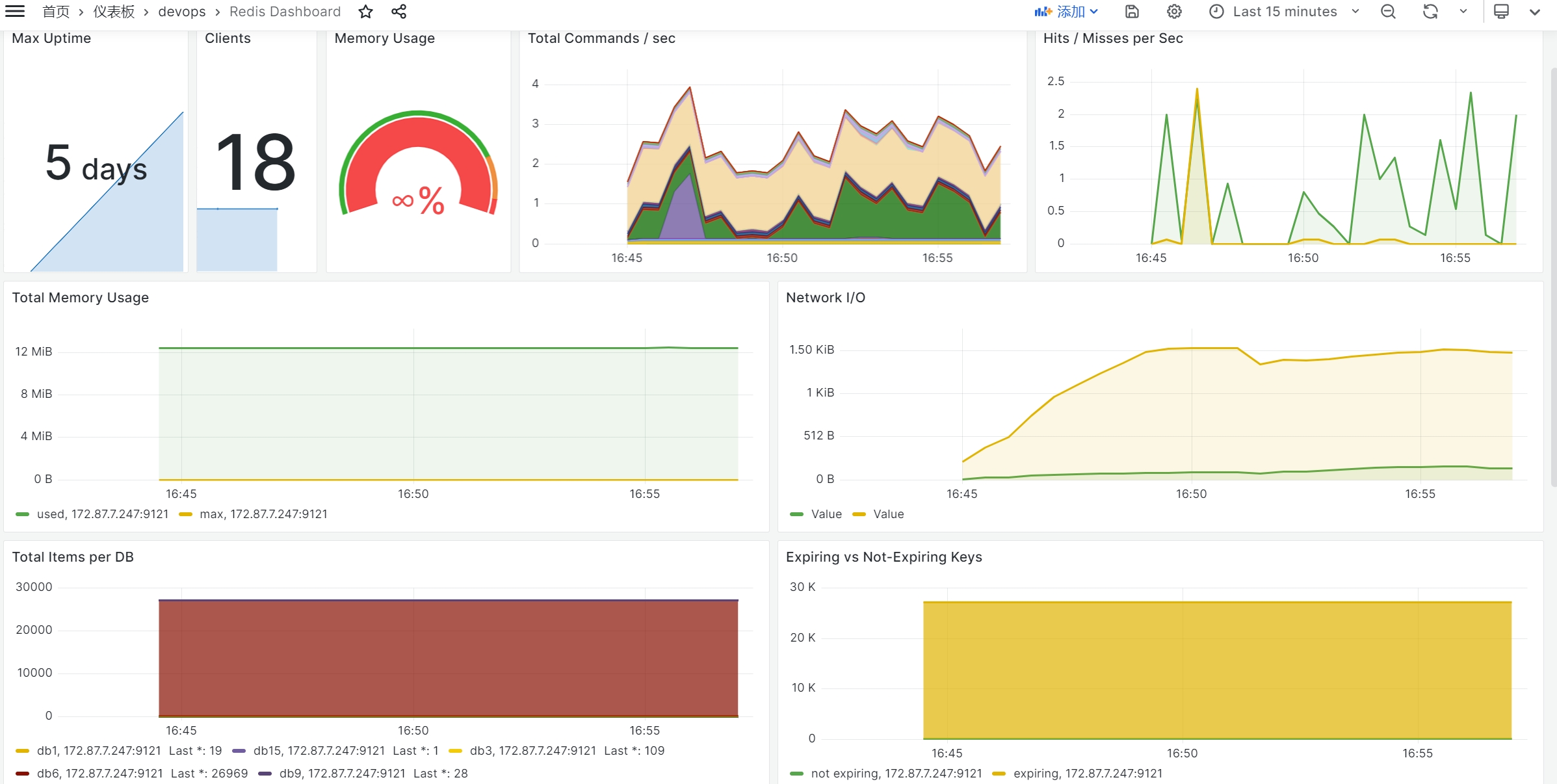Screen dimensions: 1557x784
Task: Toggle db1 series in the legend
Action: (99, 751)
